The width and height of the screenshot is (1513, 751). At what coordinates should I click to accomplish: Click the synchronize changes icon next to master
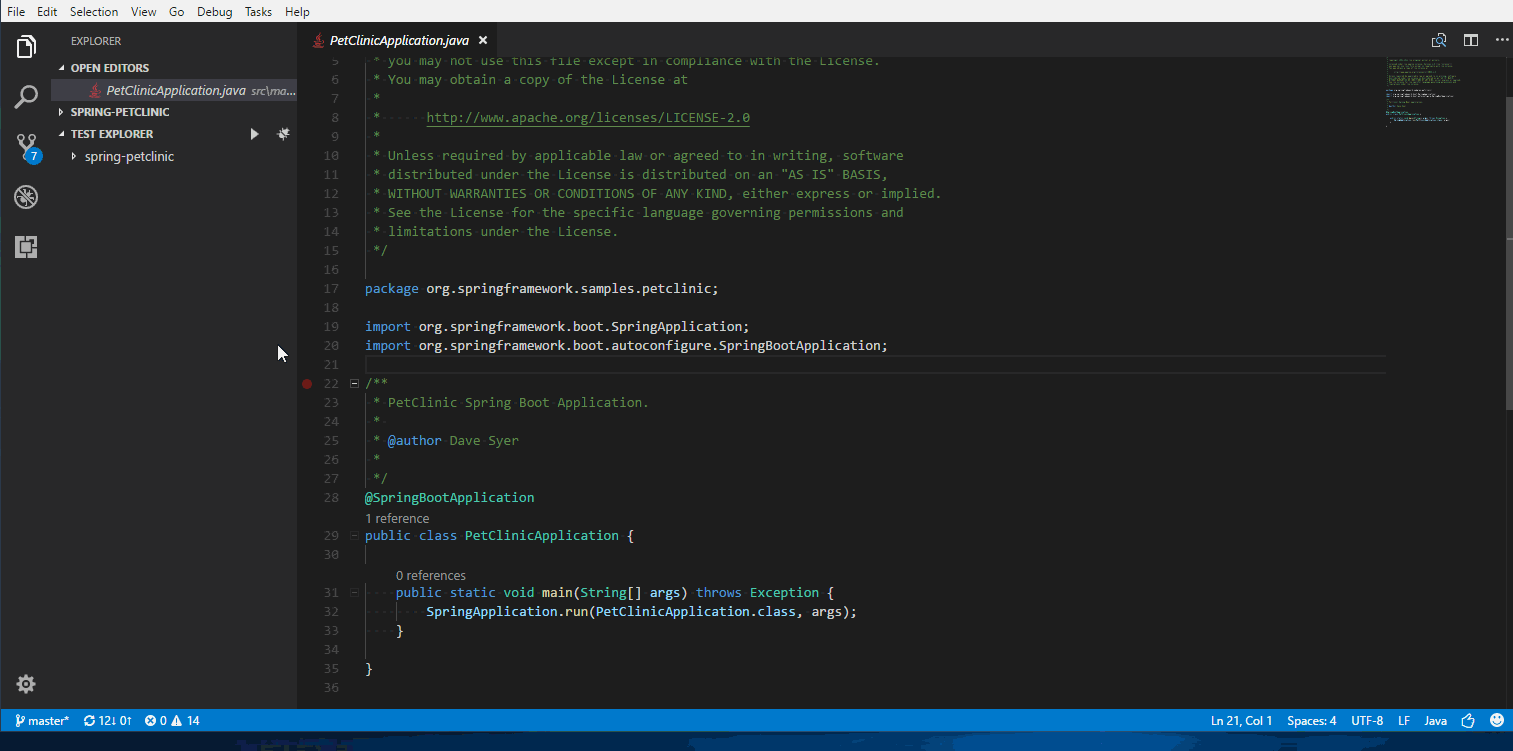(106, 720)
